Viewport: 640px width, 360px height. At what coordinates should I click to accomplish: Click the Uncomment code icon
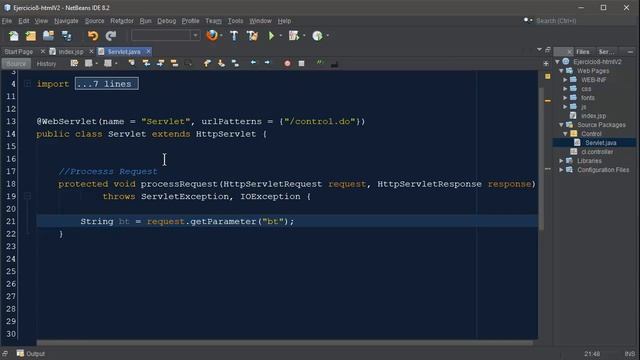pyautogui.click(x=334, y=64)
